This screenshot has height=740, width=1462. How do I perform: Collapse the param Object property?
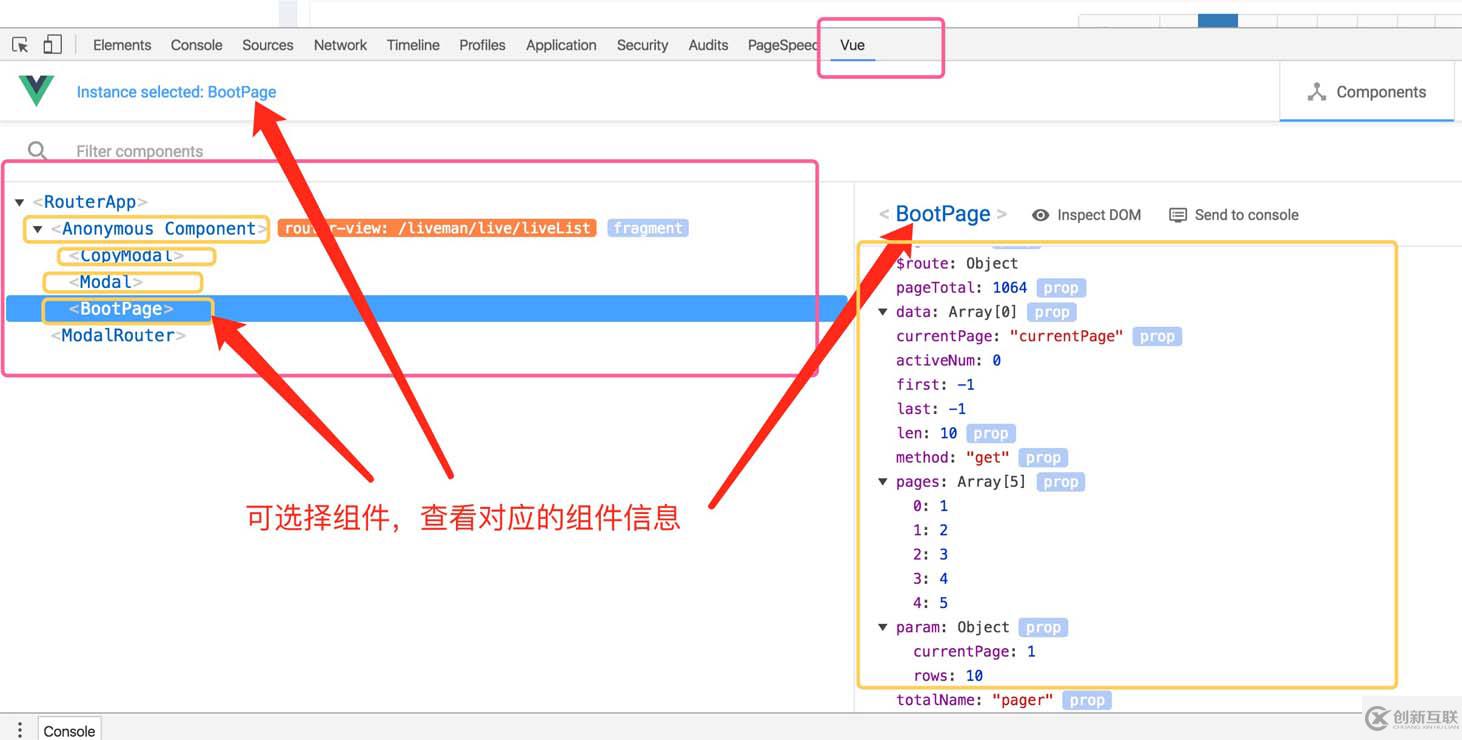(x=883, y=628)
